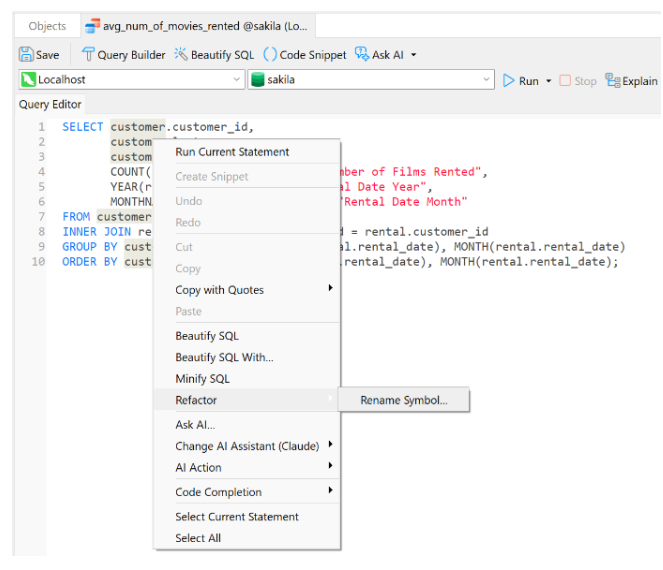Screen dimensions: 663x570
Task: Click the Query Builder toolbar label
Action: [x=132, y=55]
